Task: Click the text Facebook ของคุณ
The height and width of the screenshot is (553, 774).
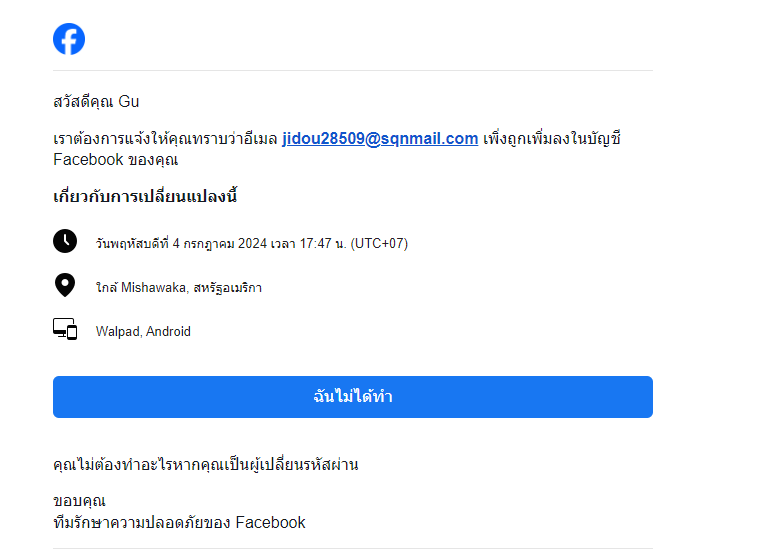Action: (x=116, y=160)
